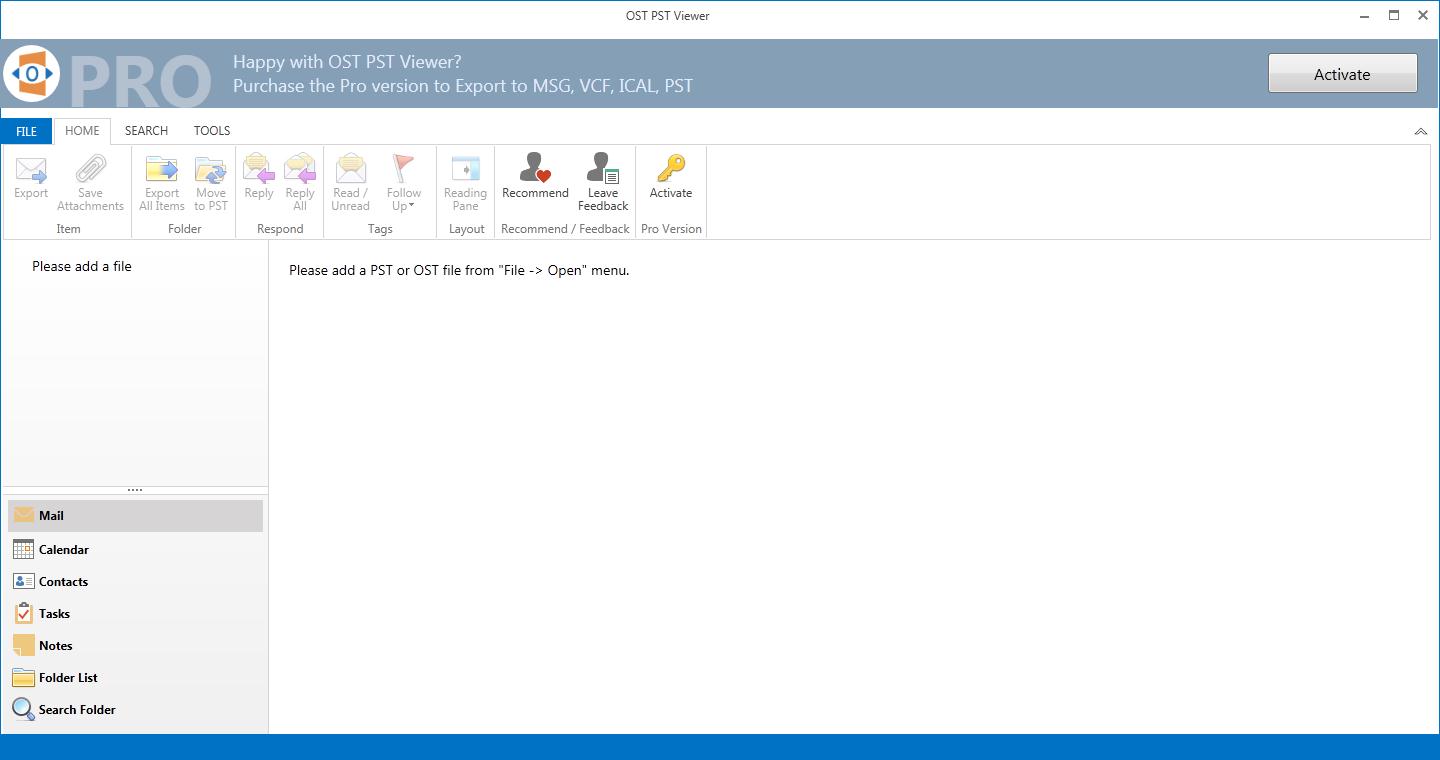
Task: Close the OST PST Viewer window
Action: 1422,16
